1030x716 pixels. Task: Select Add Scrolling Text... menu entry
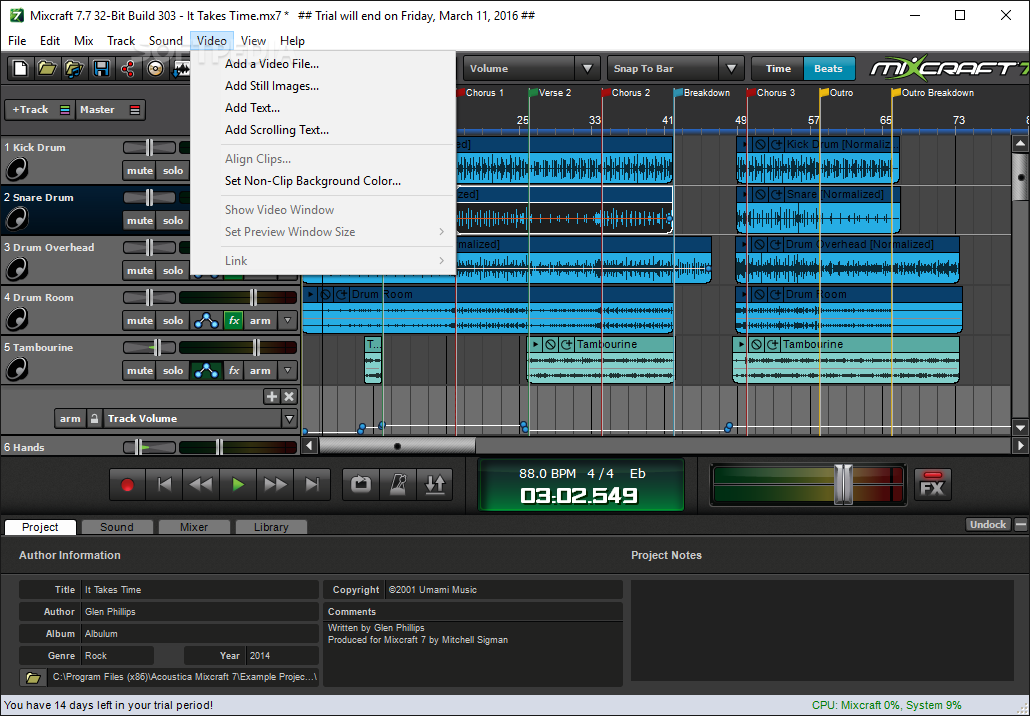tap(277, 130)
